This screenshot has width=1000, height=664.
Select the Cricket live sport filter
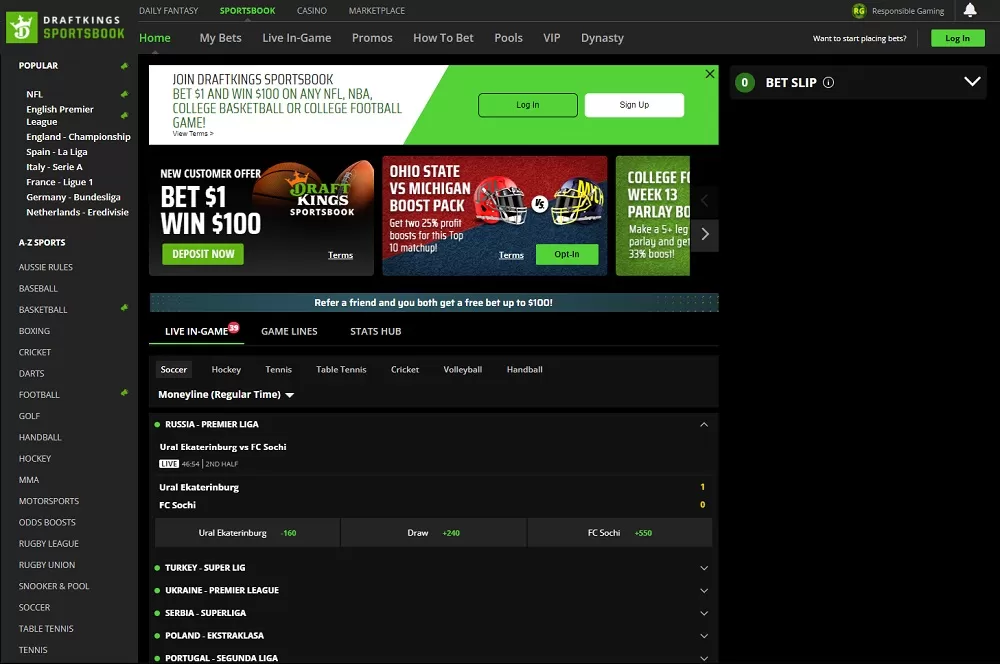(x=405, y=369)
